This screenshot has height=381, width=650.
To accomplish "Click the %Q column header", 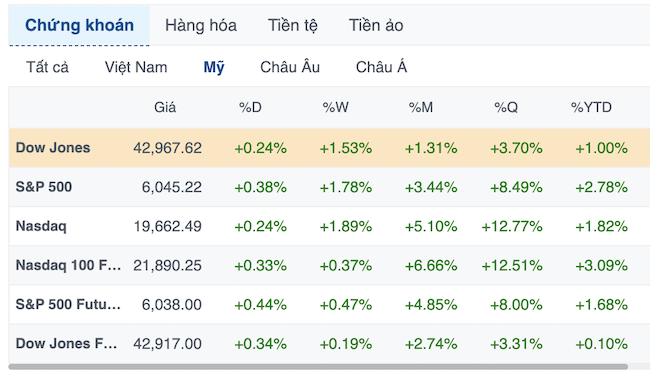I will [506, 107].
